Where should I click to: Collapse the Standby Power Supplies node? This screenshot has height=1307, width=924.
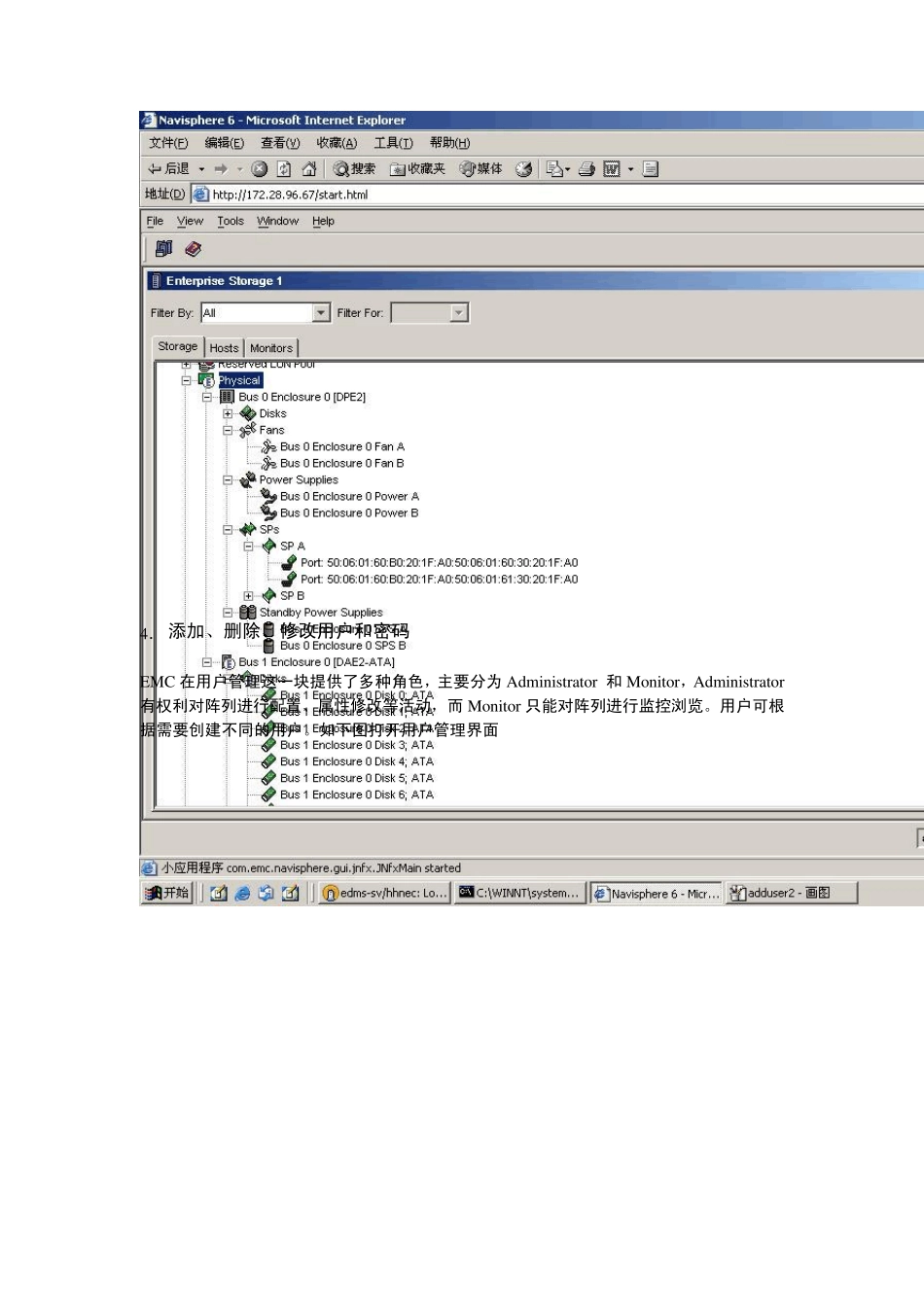click(x=228, y=613)
